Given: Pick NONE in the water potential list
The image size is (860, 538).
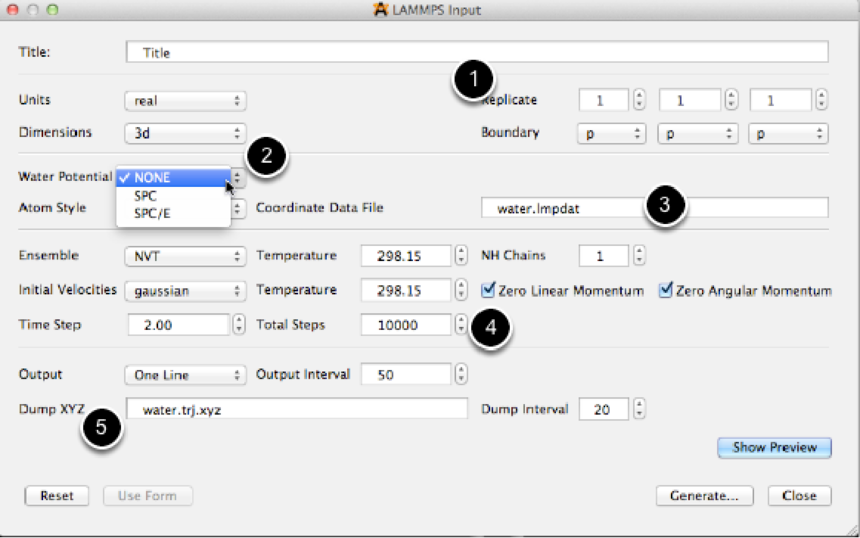Looking at the screenshot, I should [x=152, y=177].
